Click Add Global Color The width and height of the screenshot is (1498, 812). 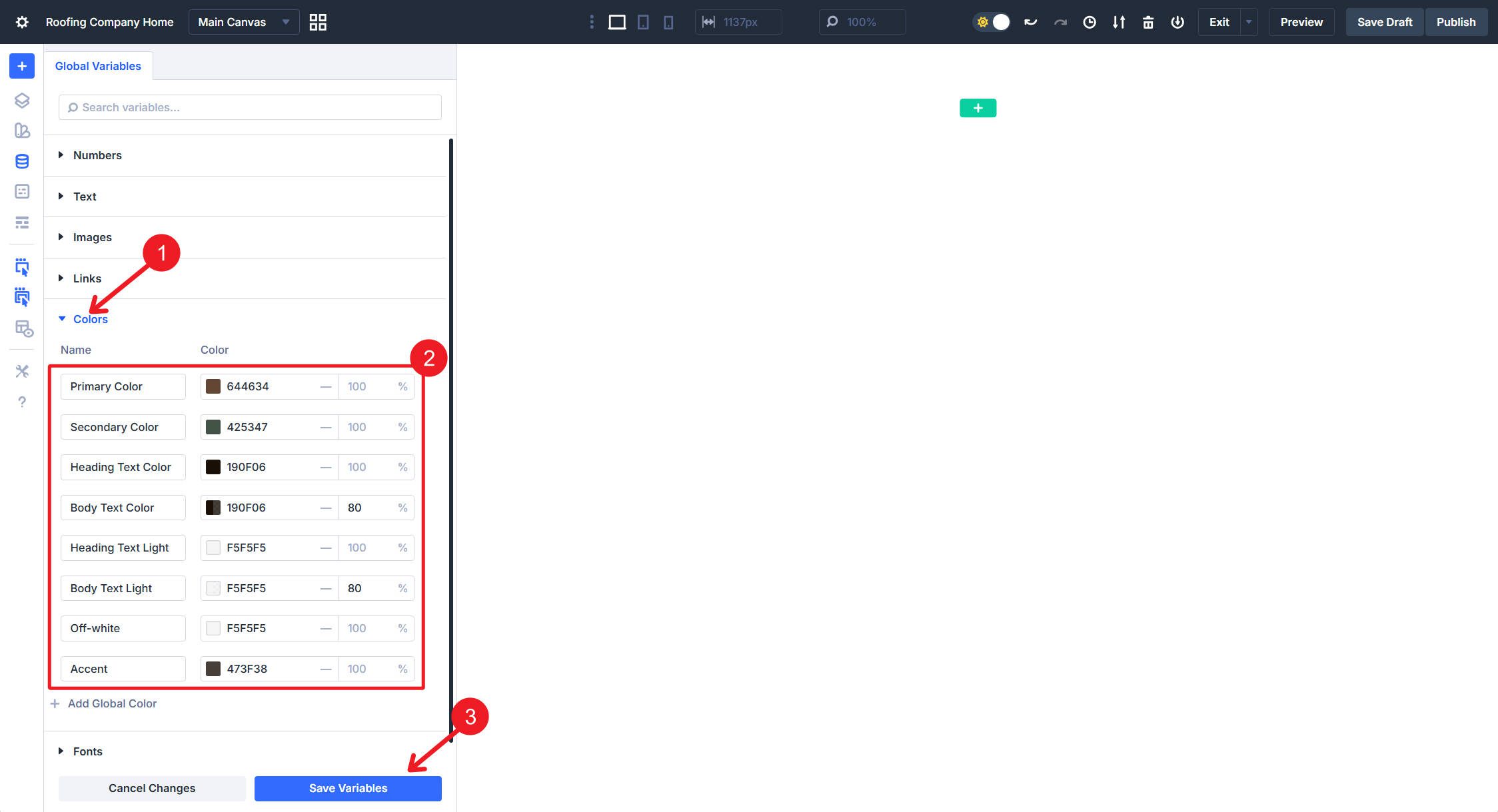point(111,703)
